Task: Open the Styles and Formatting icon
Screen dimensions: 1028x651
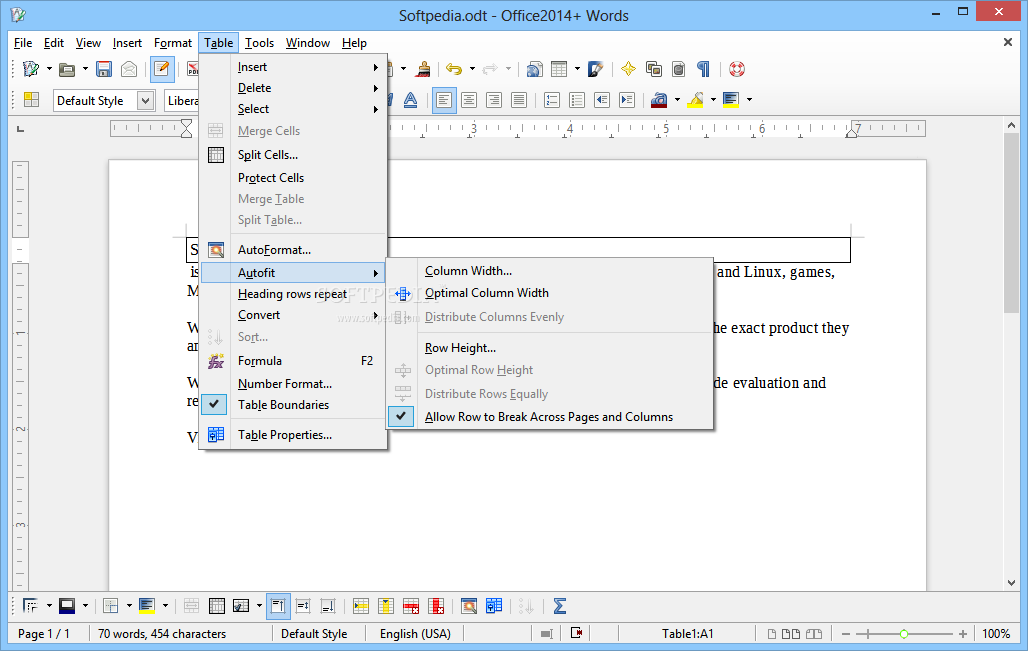Action: 31,100
